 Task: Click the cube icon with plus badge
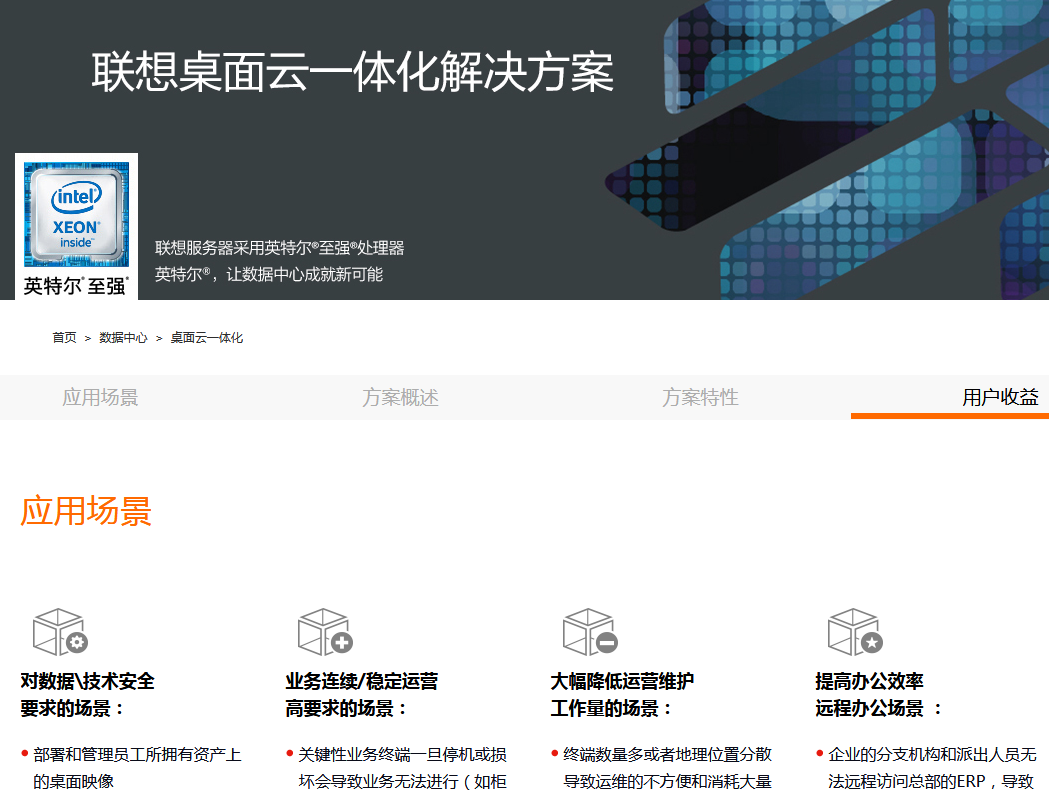(x=325, y=632)
